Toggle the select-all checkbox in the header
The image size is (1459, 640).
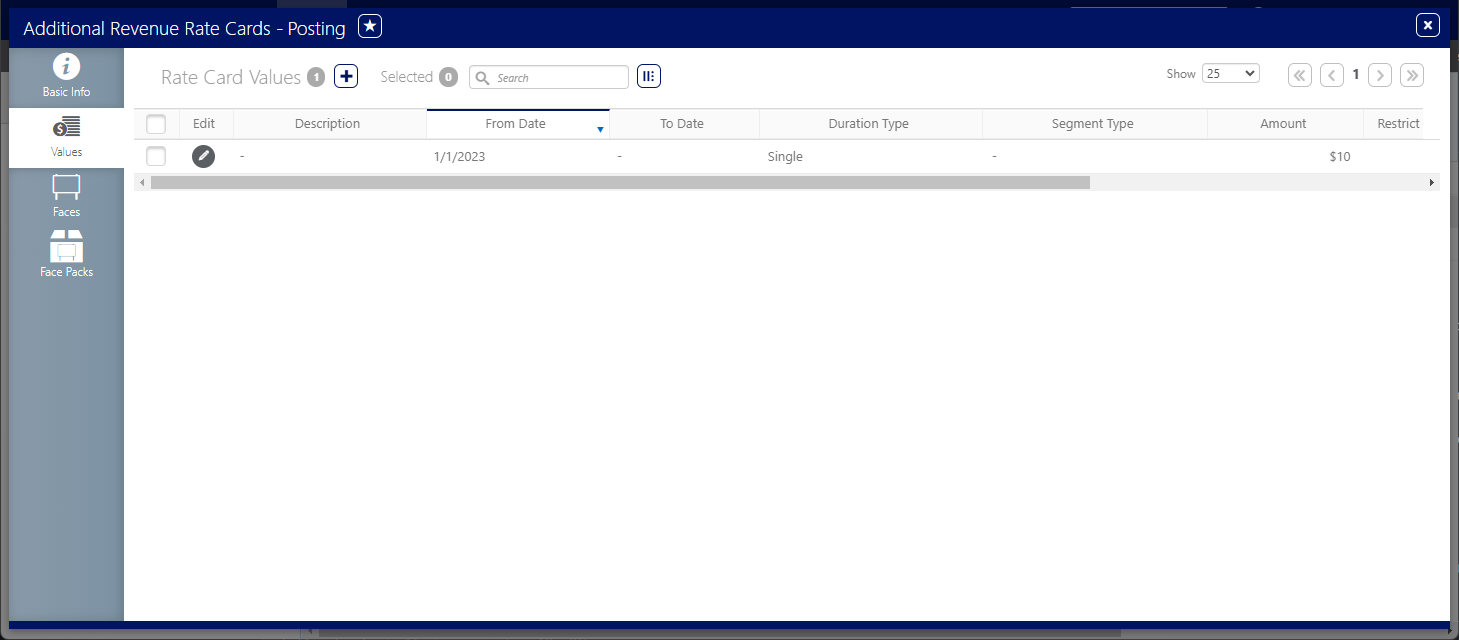click(x=156, y=124)
